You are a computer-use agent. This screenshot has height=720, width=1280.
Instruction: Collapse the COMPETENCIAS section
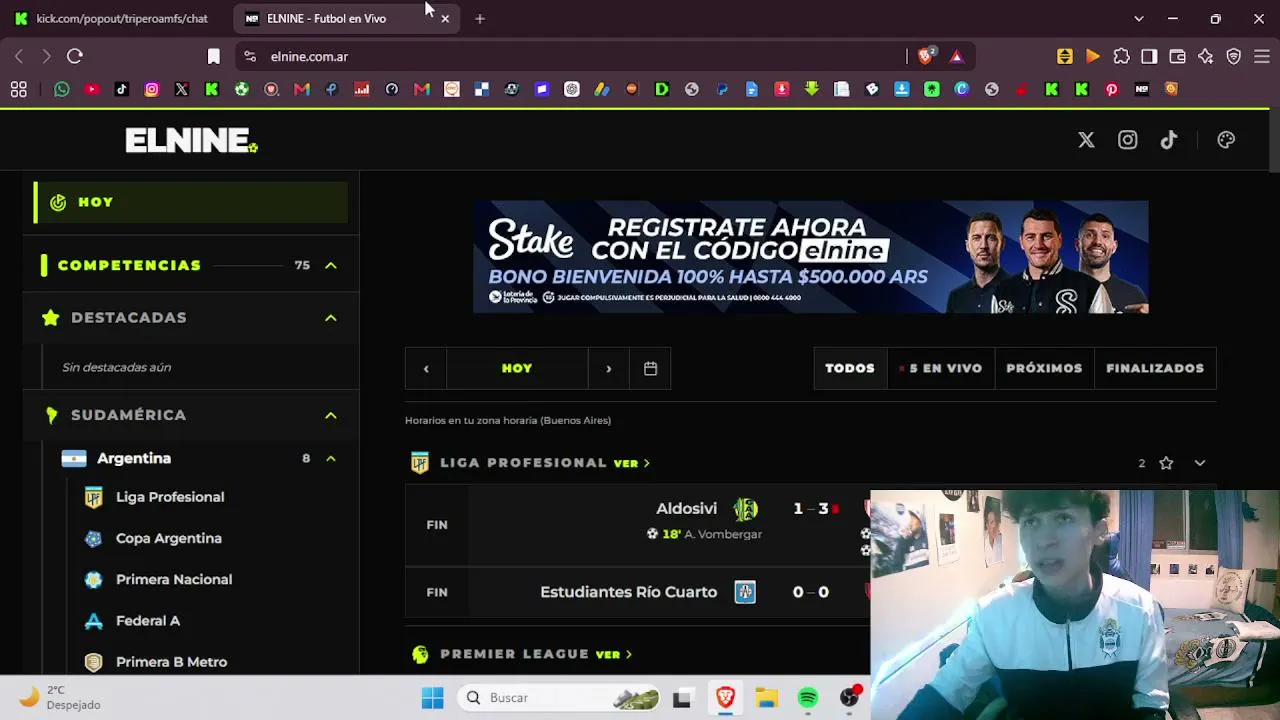331,265
